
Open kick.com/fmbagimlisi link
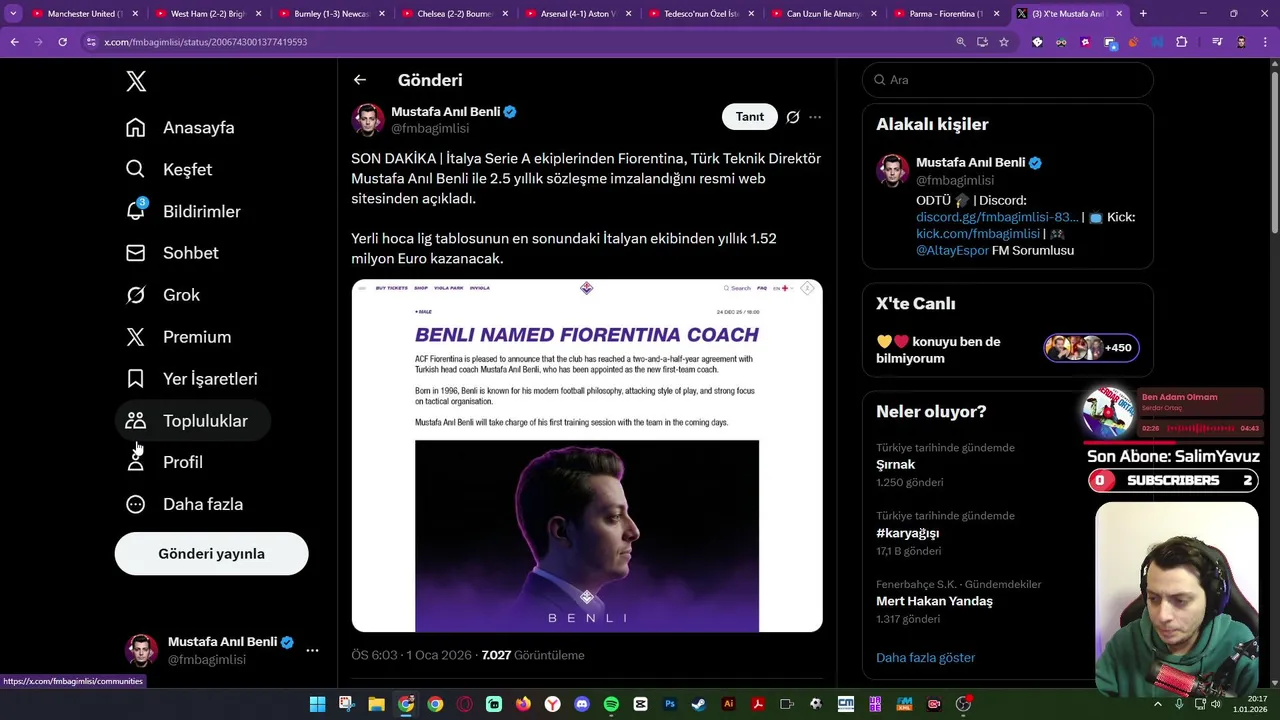(978, 234)
